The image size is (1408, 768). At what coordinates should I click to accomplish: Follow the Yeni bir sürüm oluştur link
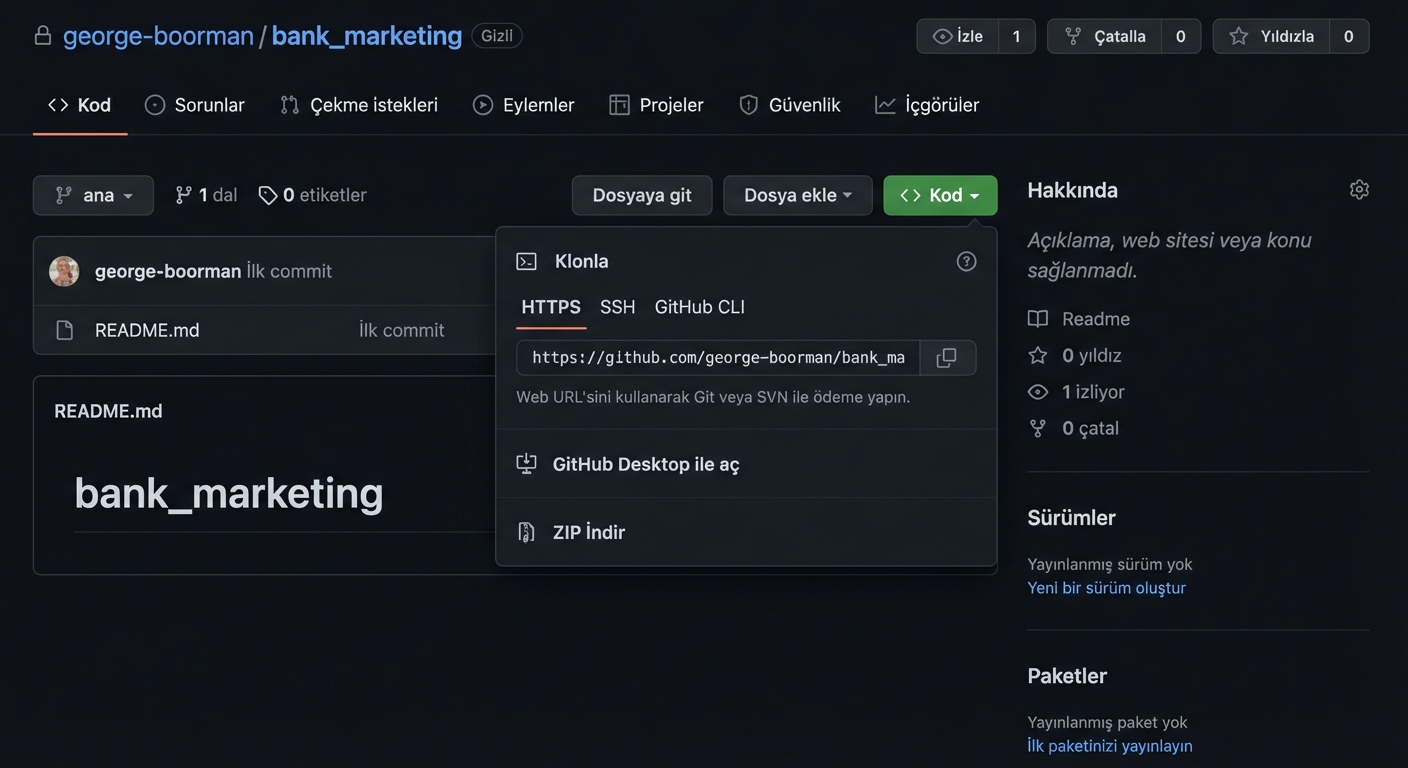pyautogui.click(x=1107, y=587)
